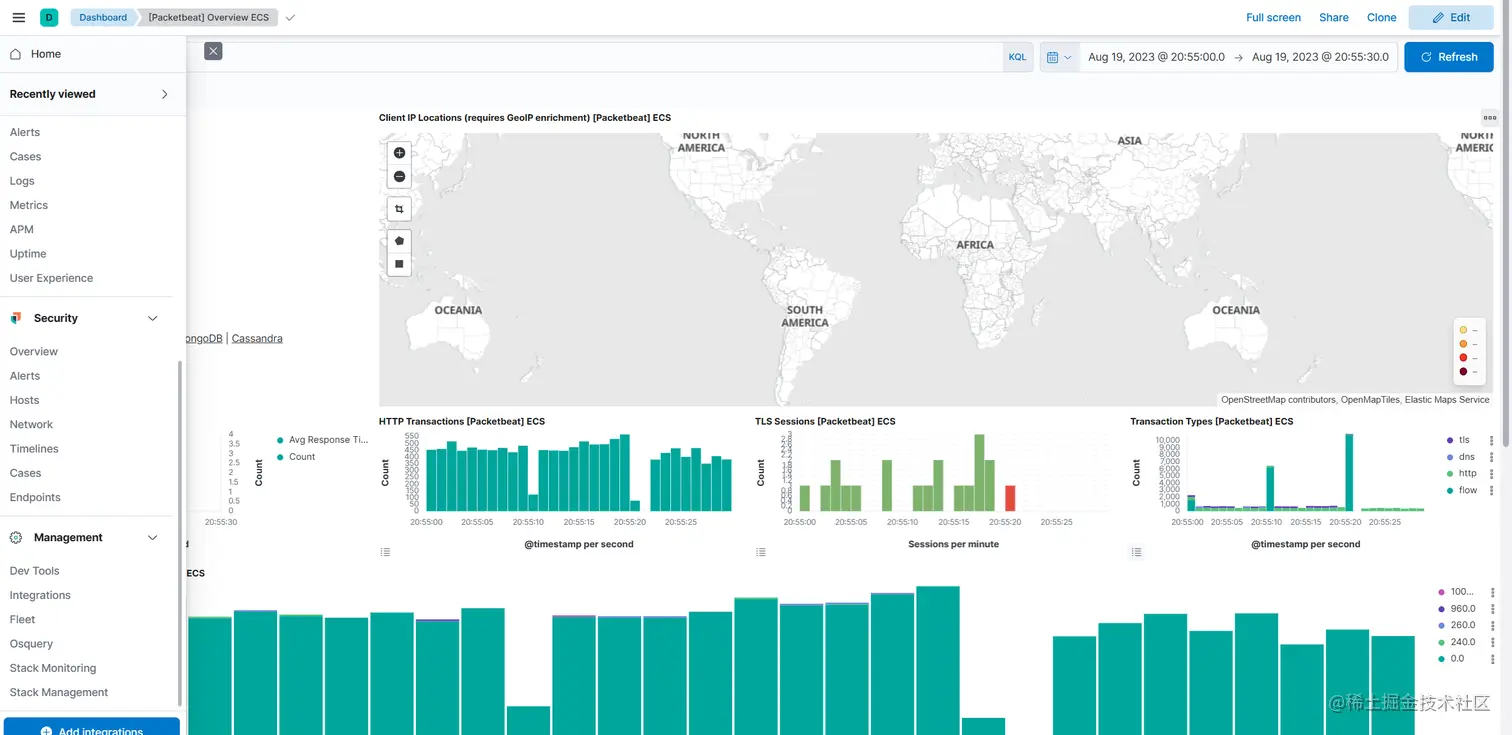Click the tls color dot in legend
Viewport: 1512px width, 735px height.
1450,440
